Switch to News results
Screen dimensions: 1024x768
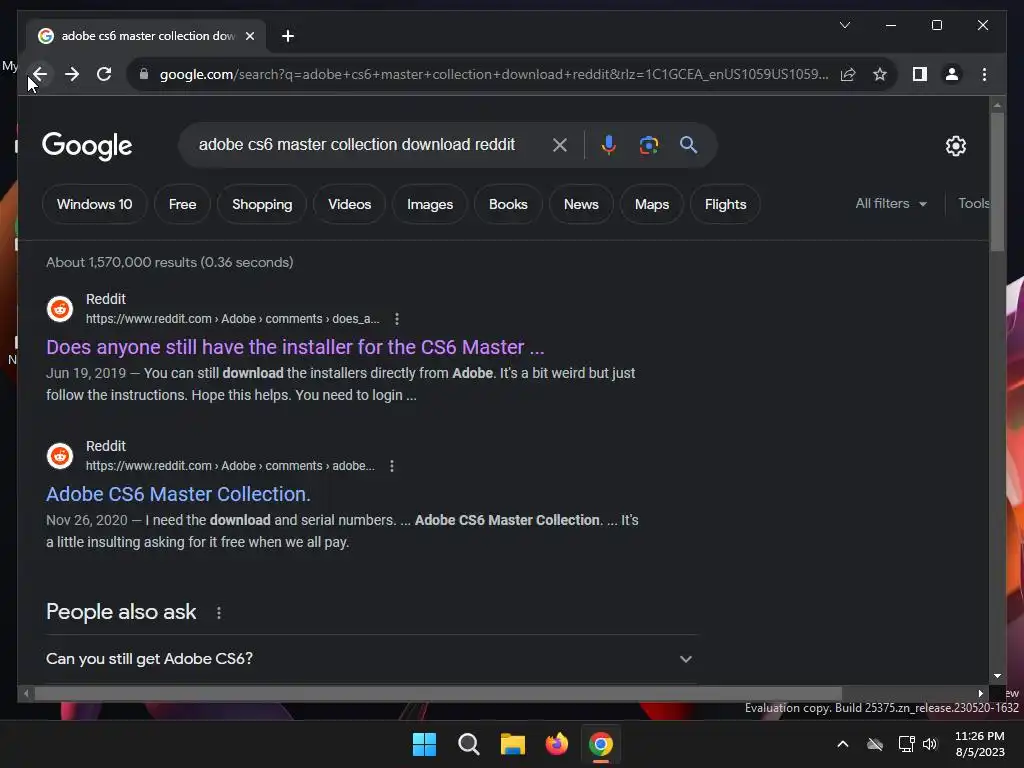[581, 204]
